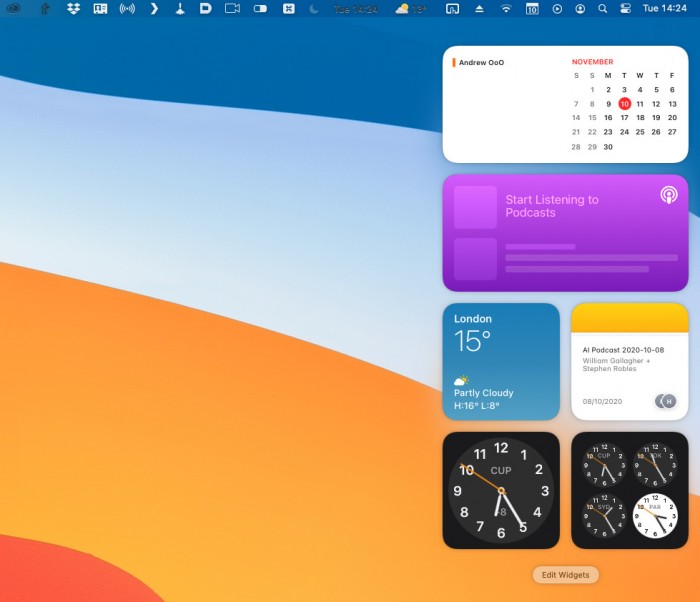Click the Podcasts icon in widget

point(668,195)
